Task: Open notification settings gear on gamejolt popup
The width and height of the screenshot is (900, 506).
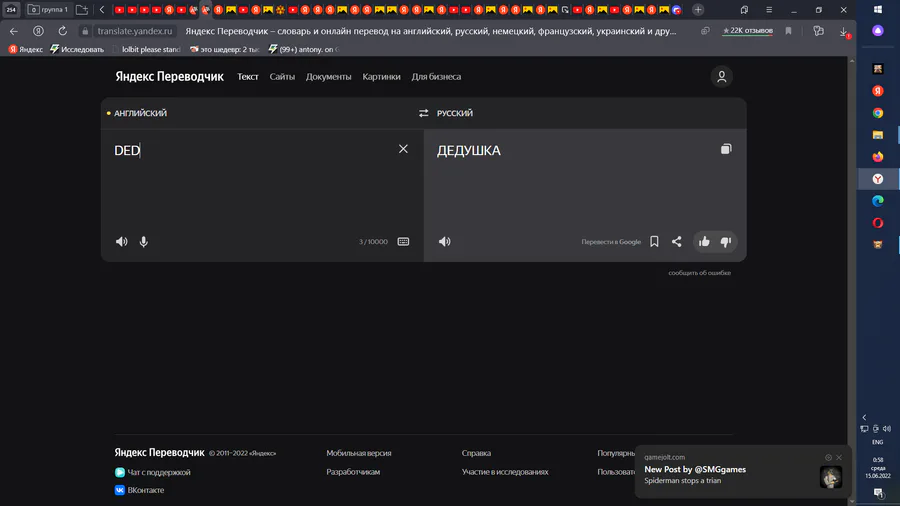Action: coord(828,457)
